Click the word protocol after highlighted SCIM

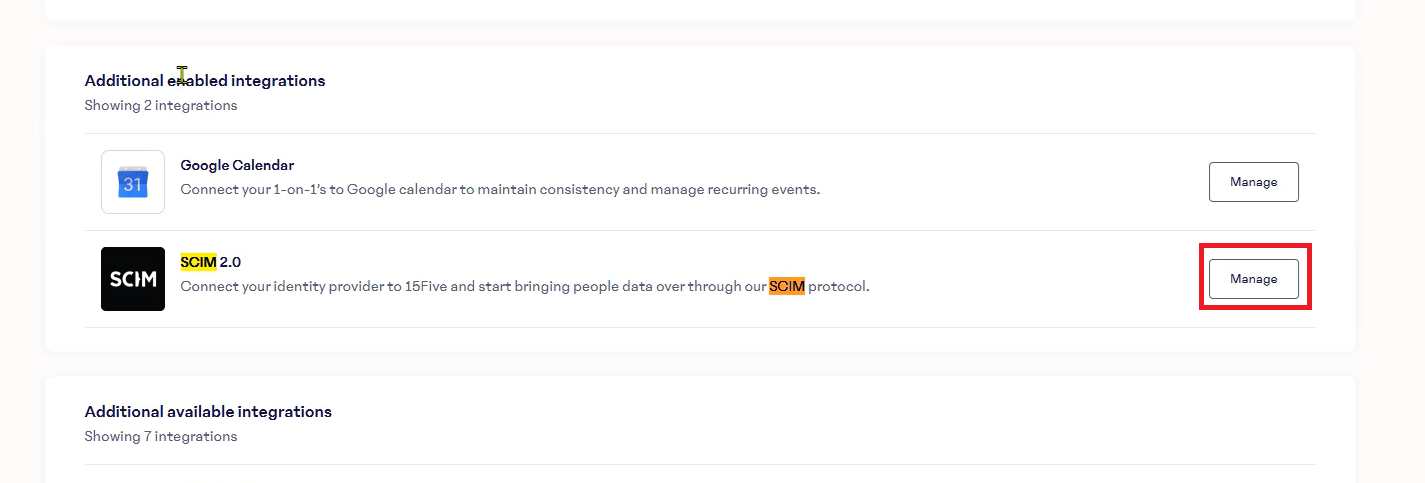(x=839, y=286)
